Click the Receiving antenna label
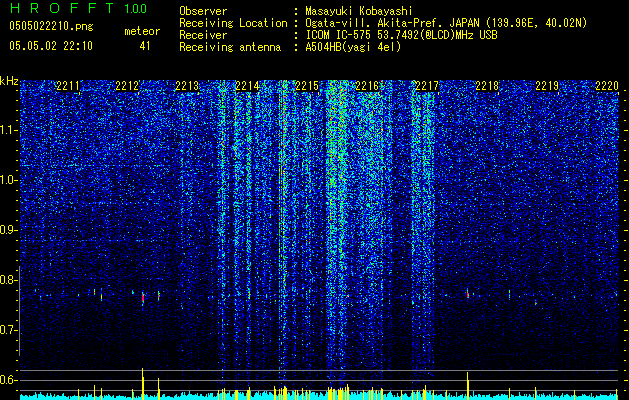This screenshot has width=629, height=400. pyautogui.click(x=230, y=47)
